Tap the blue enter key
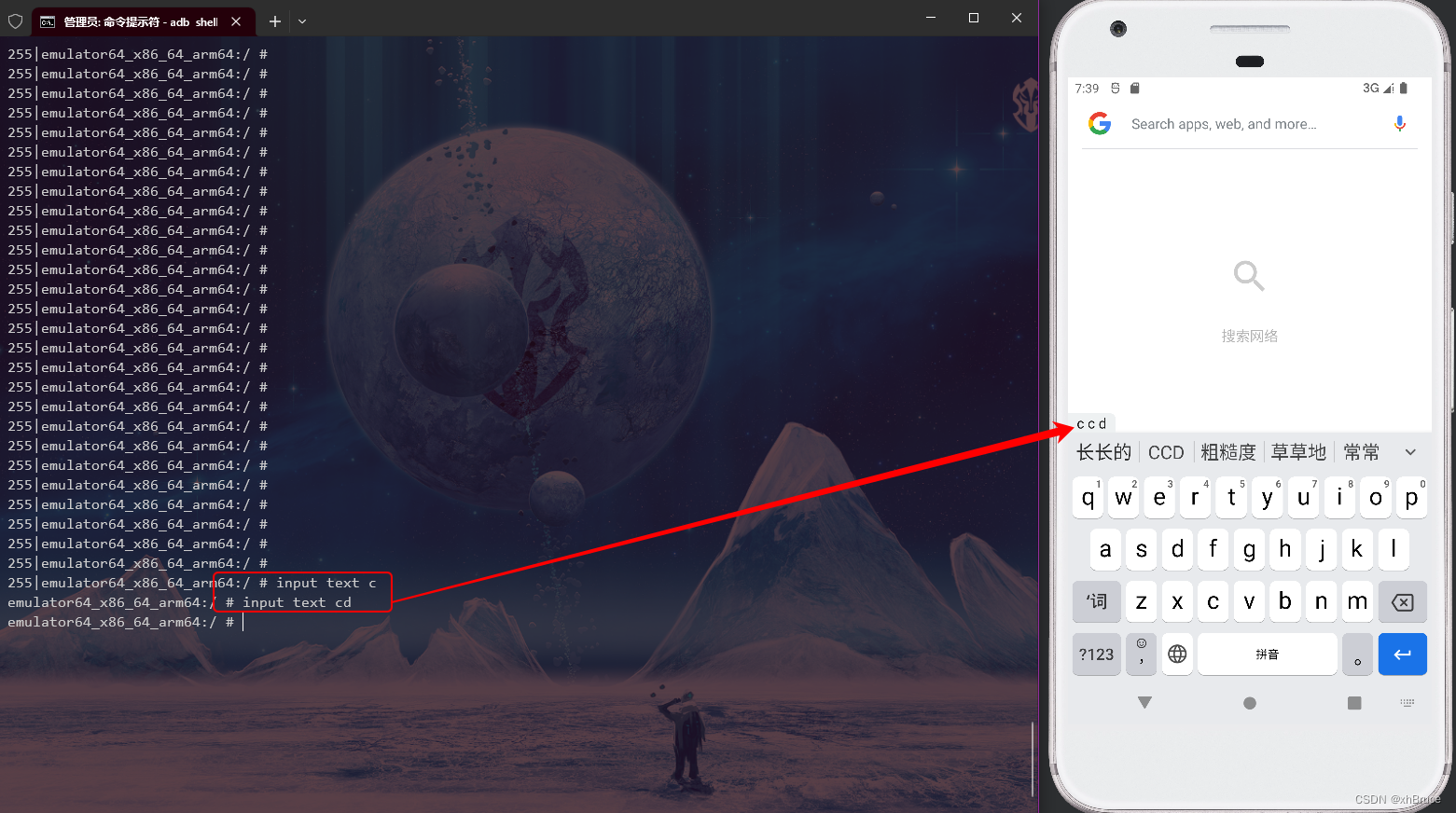 coord(1403,654)
